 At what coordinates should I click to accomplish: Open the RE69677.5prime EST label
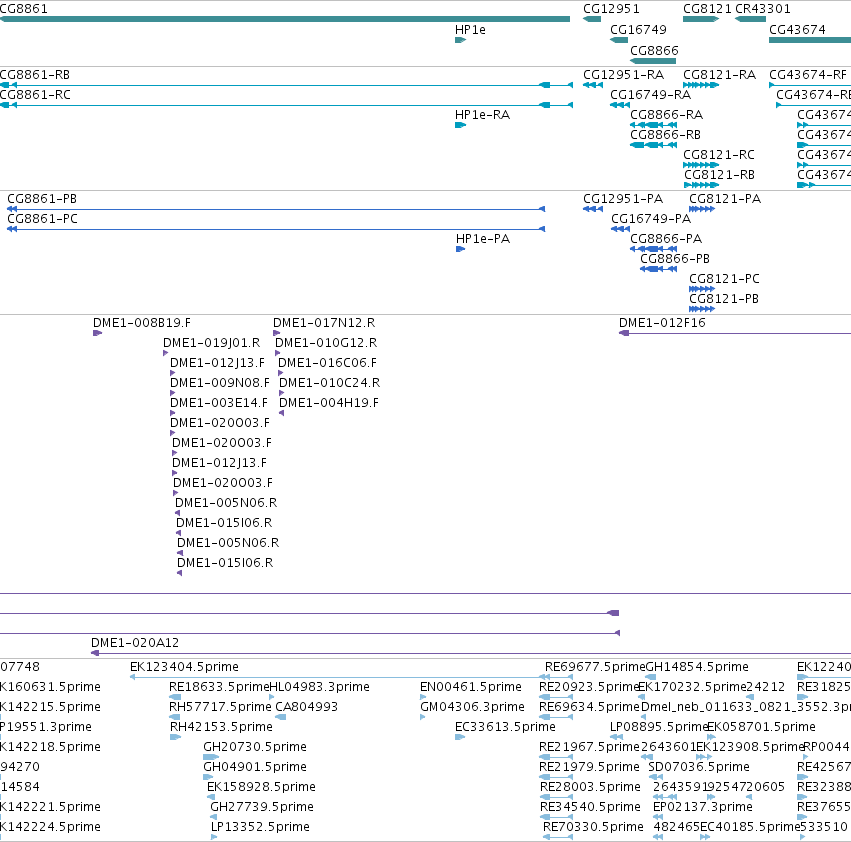tap(595, 667)
